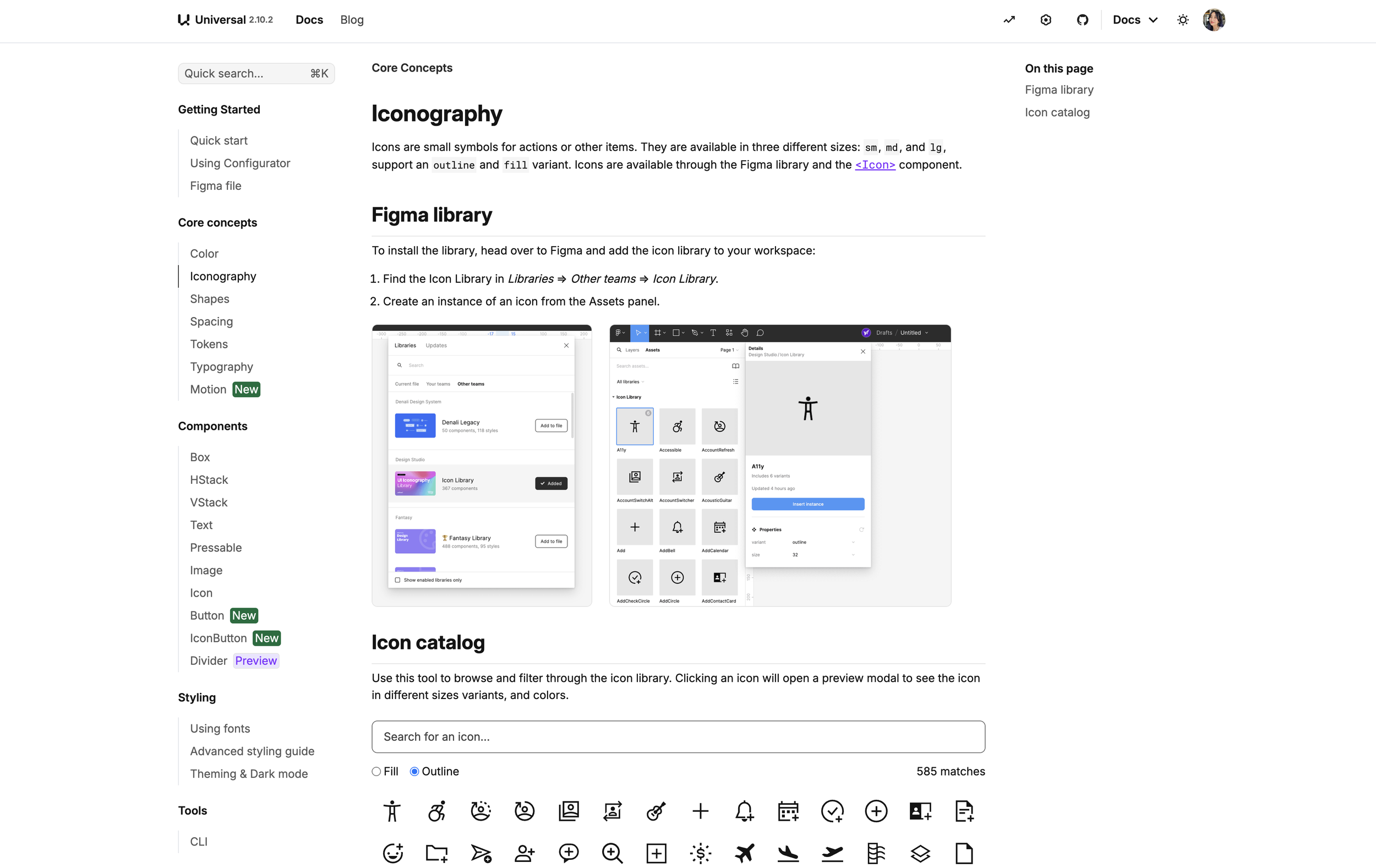Viewport: 1376px width, 868px height.
Task: Click the add bell icon in catalog
Action: tap(744, 811)
